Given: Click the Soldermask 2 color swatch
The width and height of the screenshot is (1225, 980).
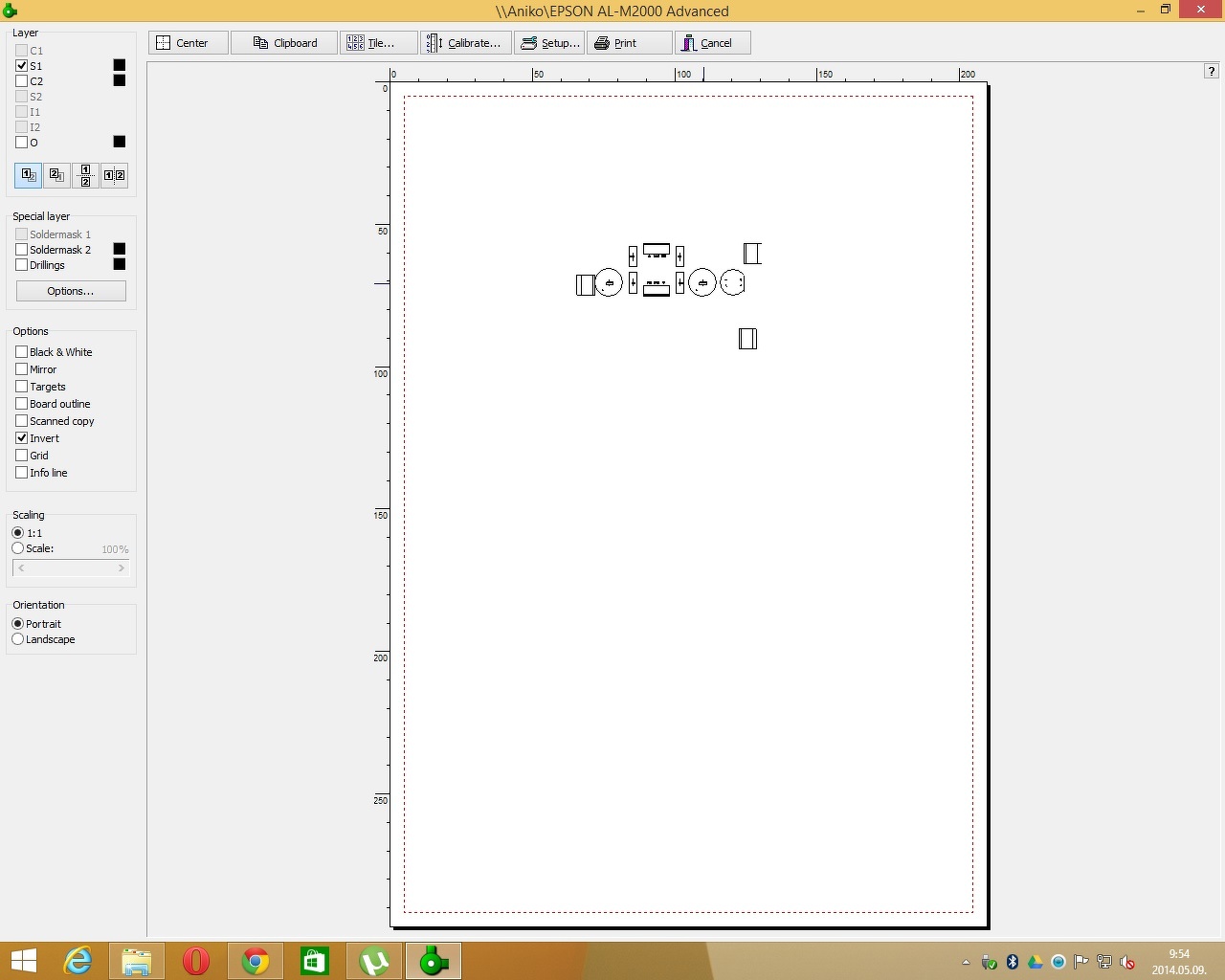Looking at the screenshot, I should pyautogui.click(x=120, y=249).
